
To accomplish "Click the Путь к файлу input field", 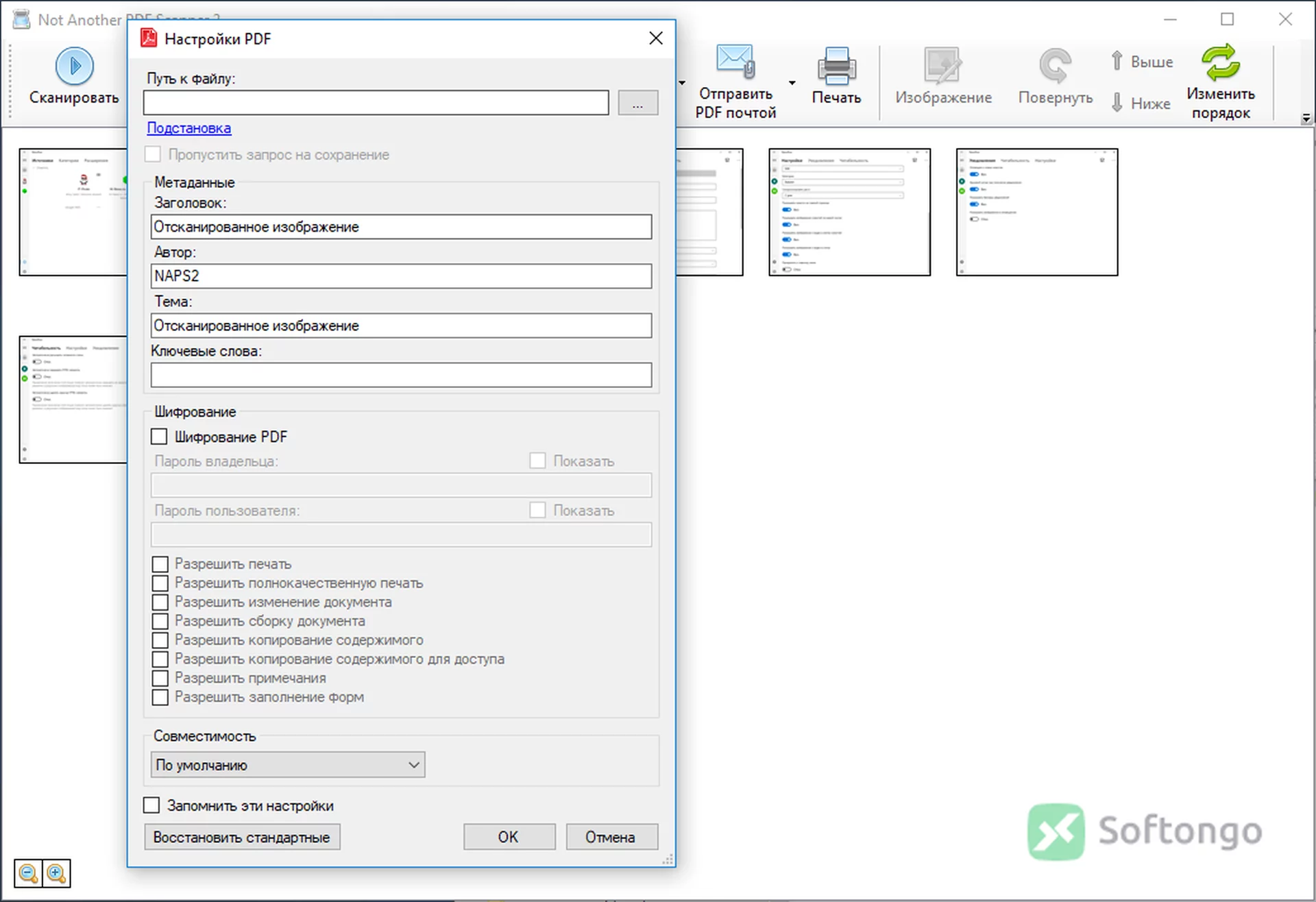I will point(376,103).
